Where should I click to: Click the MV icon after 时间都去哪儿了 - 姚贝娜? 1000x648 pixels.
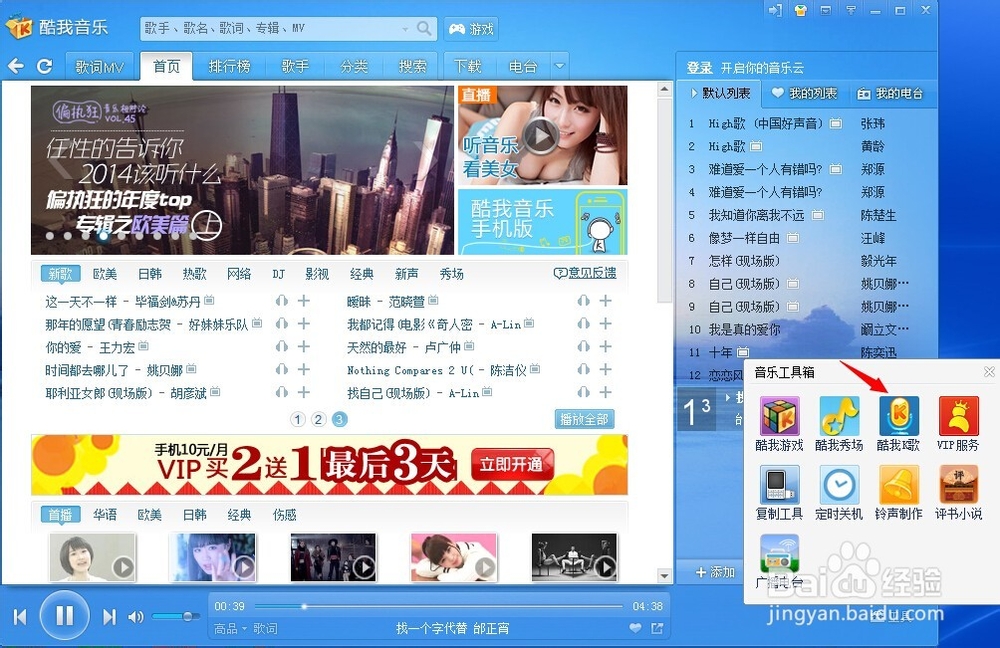[x=191, y=369]
